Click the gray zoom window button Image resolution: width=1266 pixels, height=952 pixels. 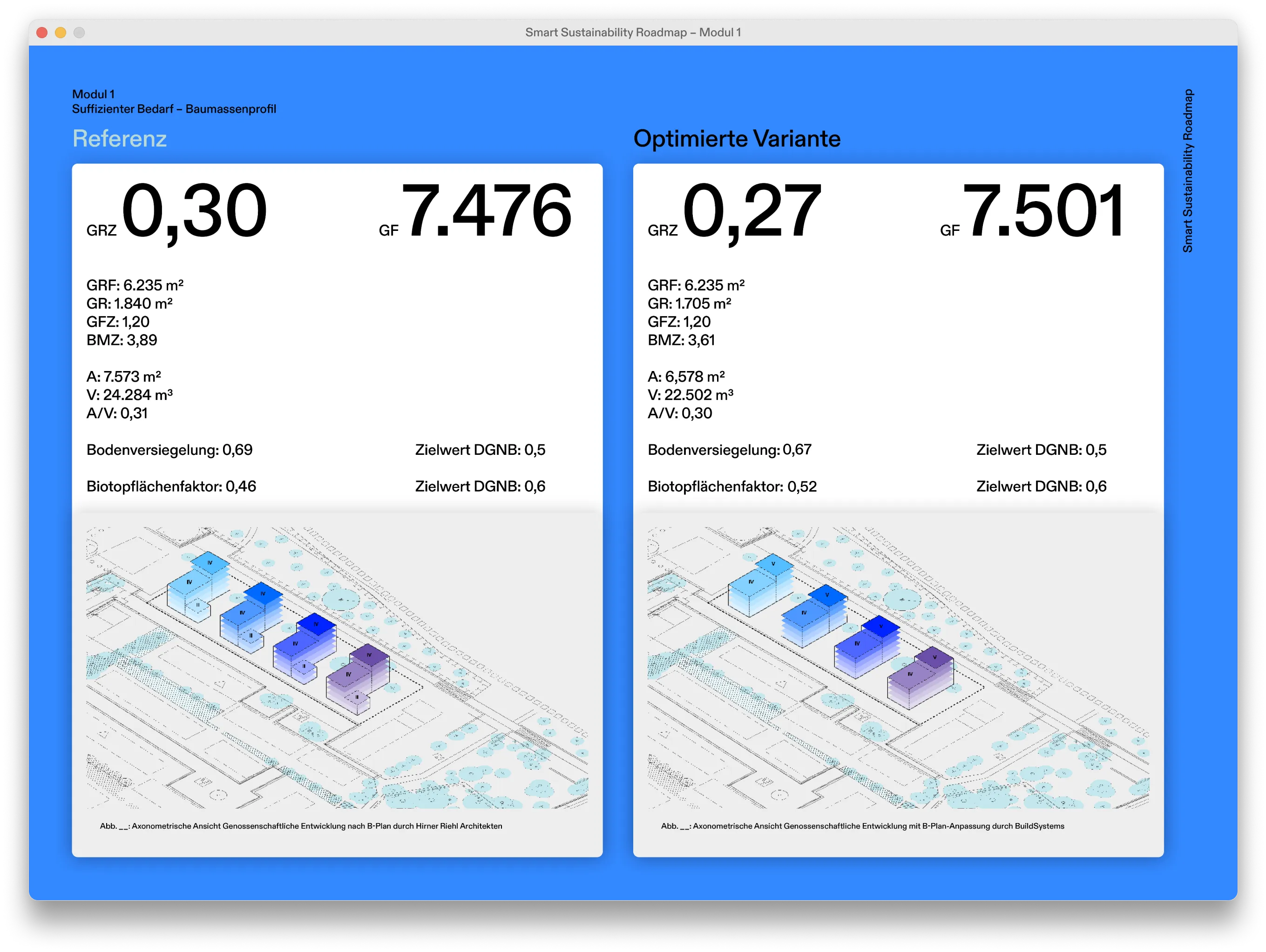(80, 33)
